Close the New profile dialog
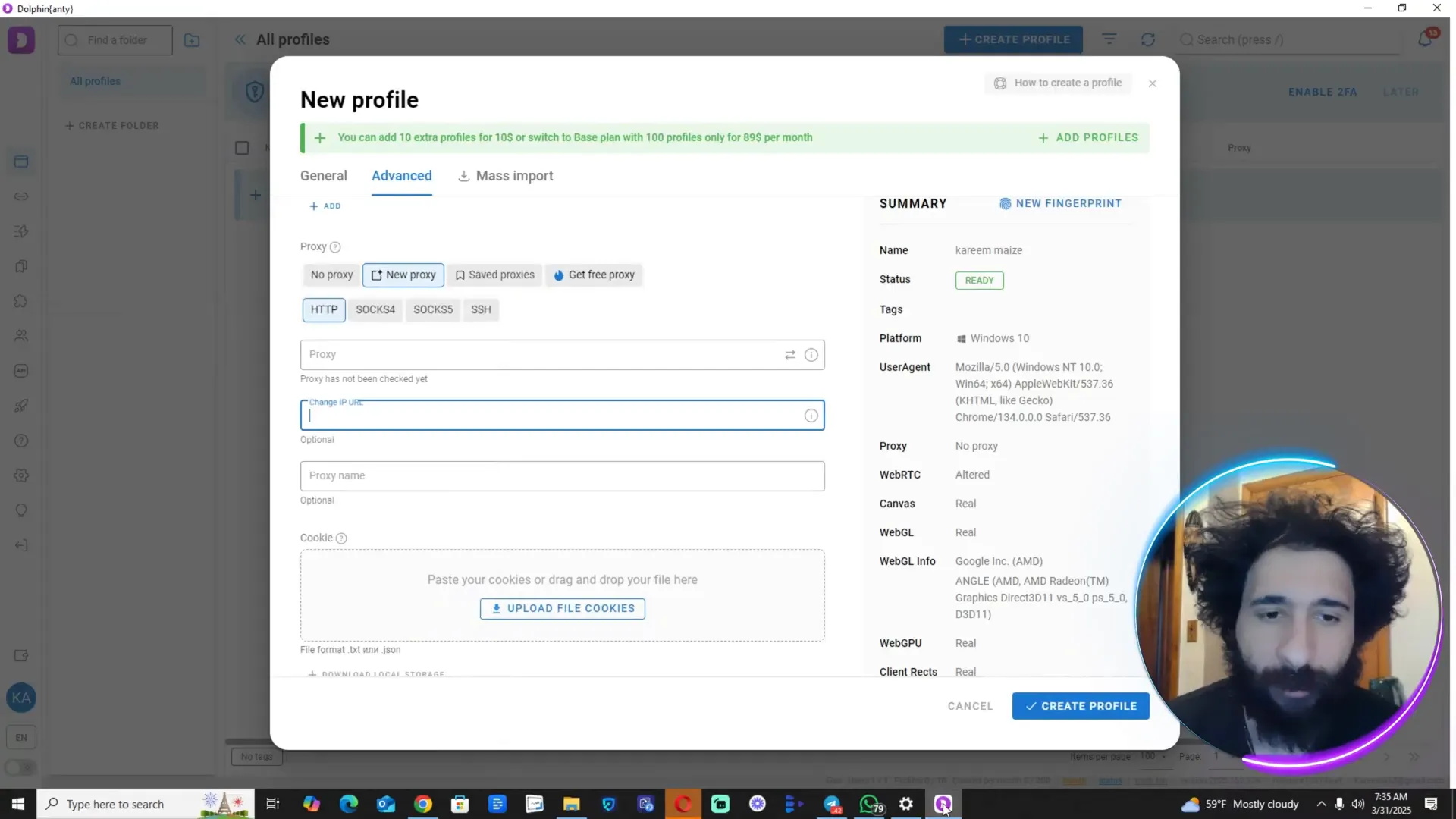Screen dimensions: 1456x819 click(x=1153, y=83)
